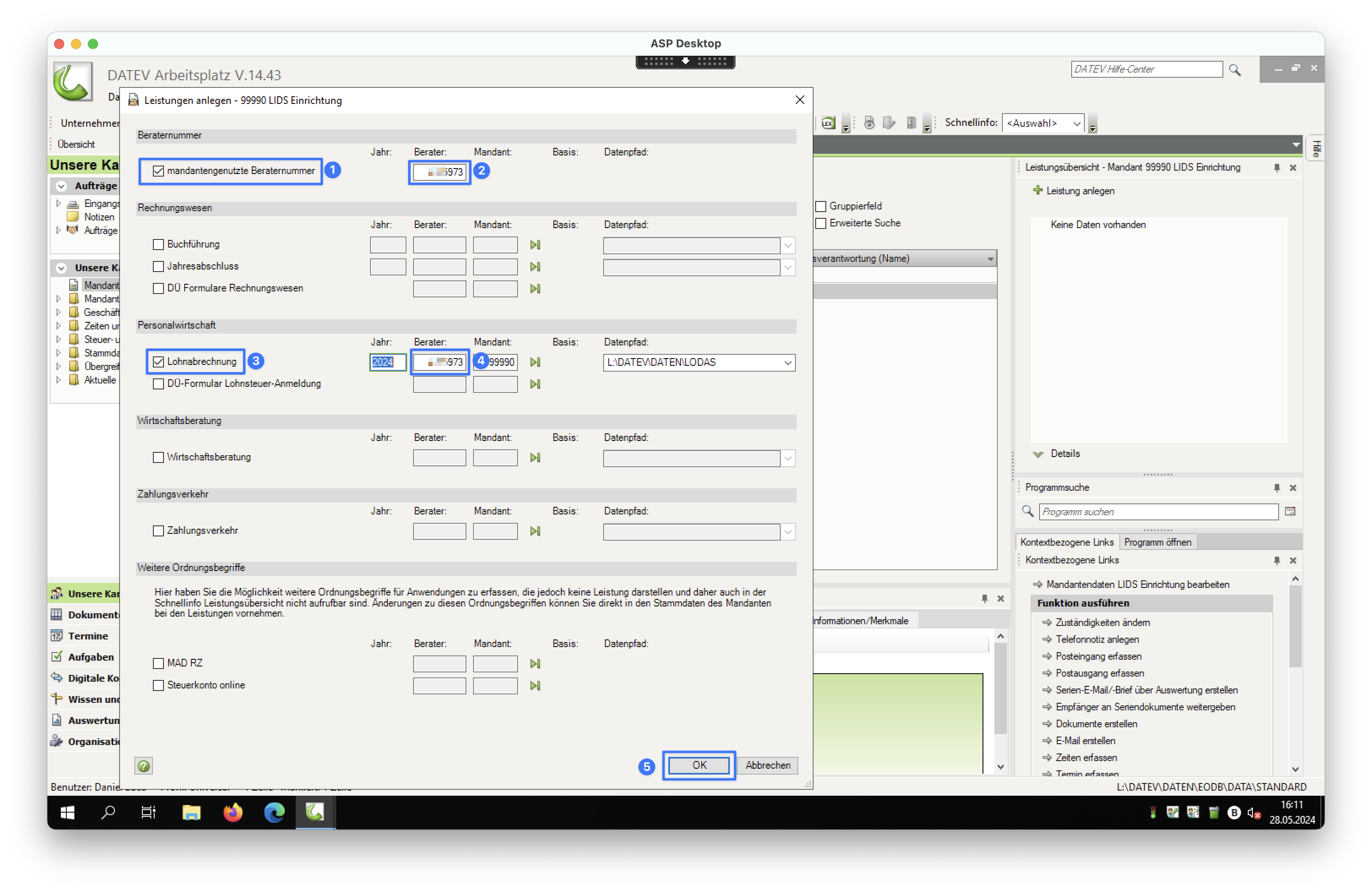Open the Schnellinfo Auswahl dropdown
1372x892 pixels.
pyautogui.click(x=1076, y=123)
